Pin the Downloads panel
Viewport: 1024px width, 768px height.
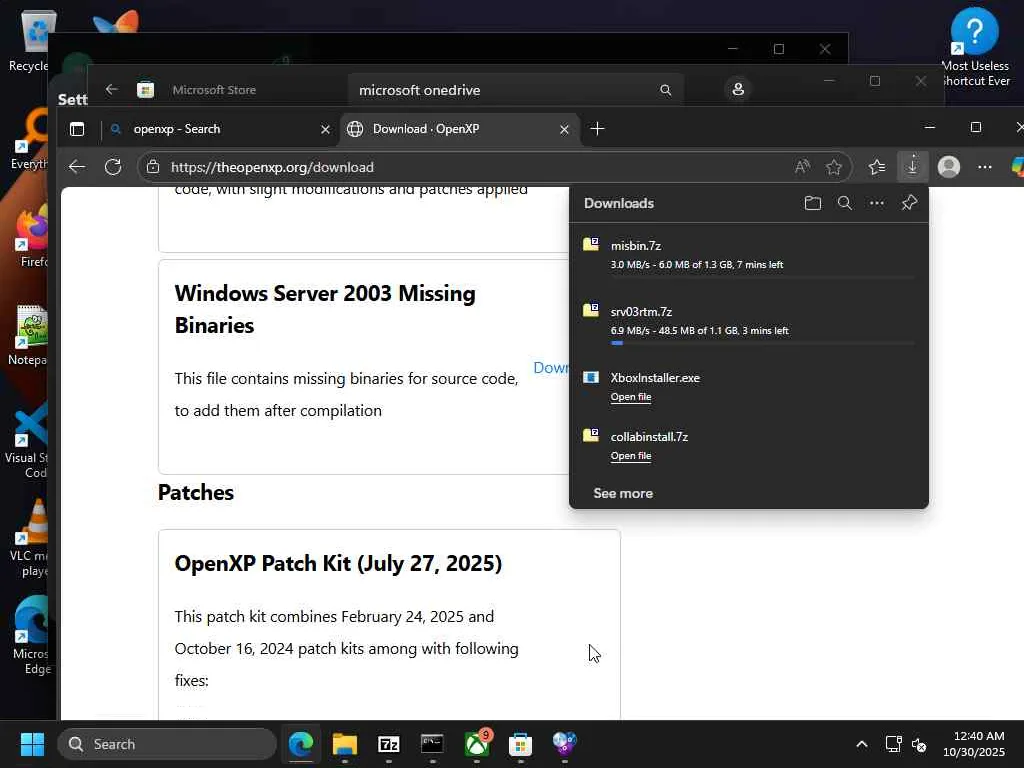tap(909, 203)
